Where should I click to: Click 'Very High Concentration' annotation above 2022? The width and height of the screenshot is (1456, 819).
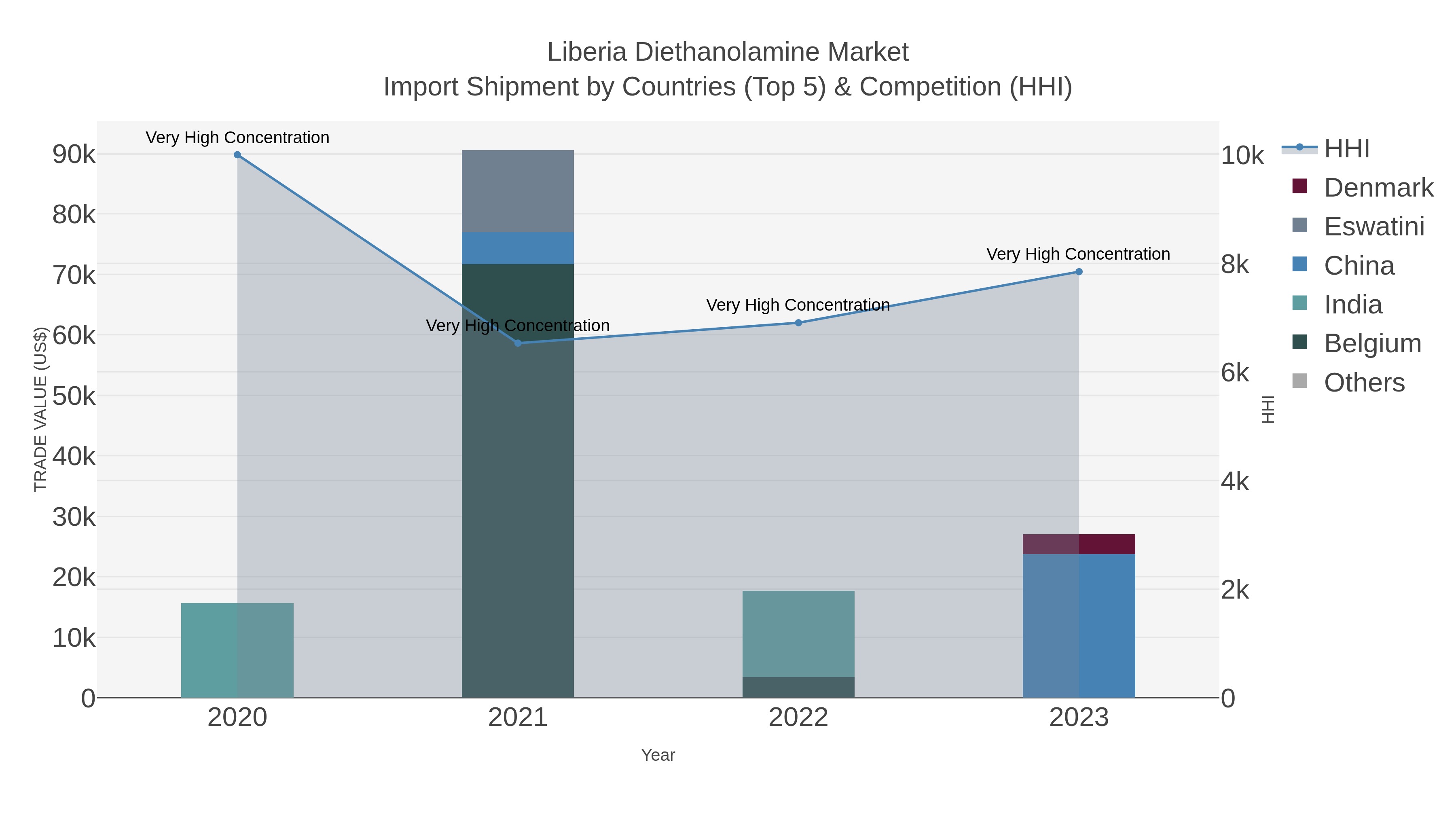[x=798, y=305]
